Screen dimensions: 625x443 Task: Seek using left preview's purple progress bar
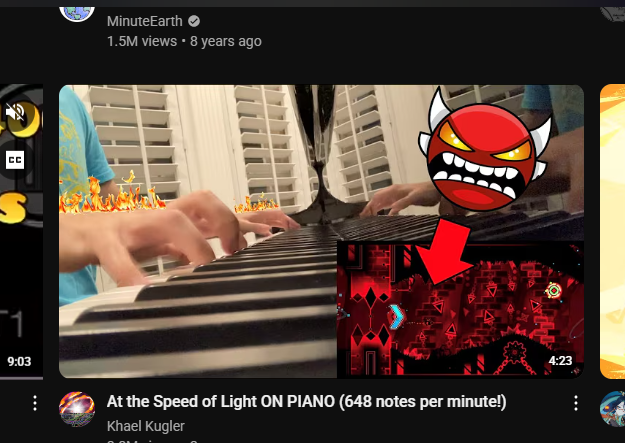tap(22, 378)
